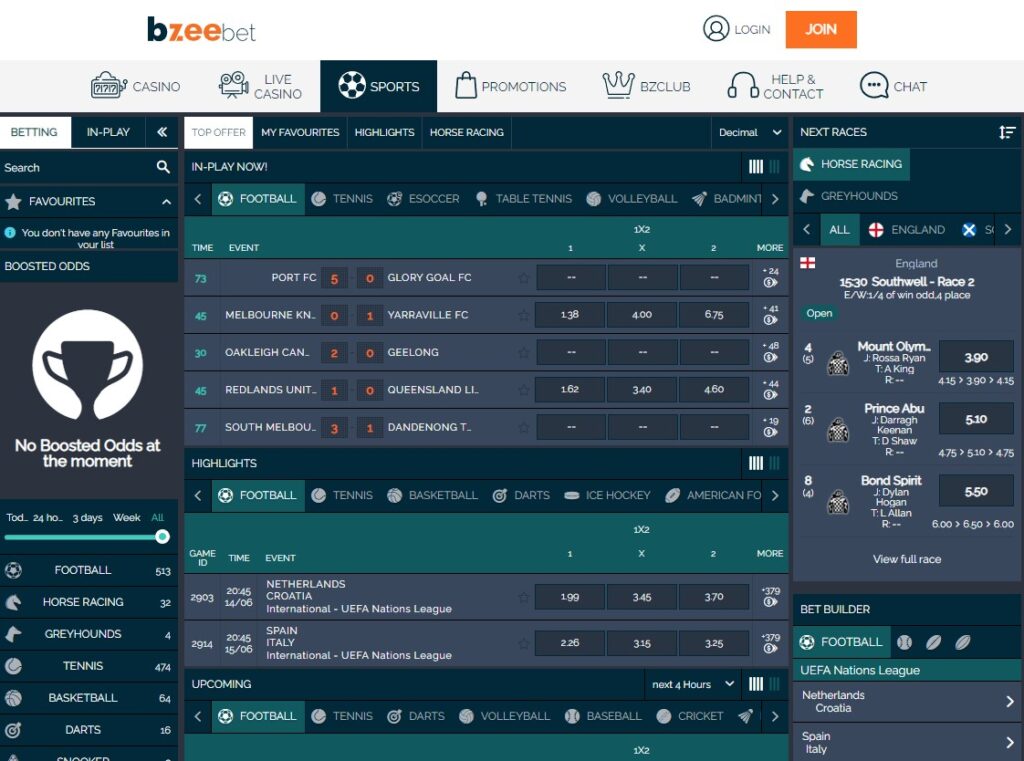Click the Login user avatar icon

click(716, 29)
